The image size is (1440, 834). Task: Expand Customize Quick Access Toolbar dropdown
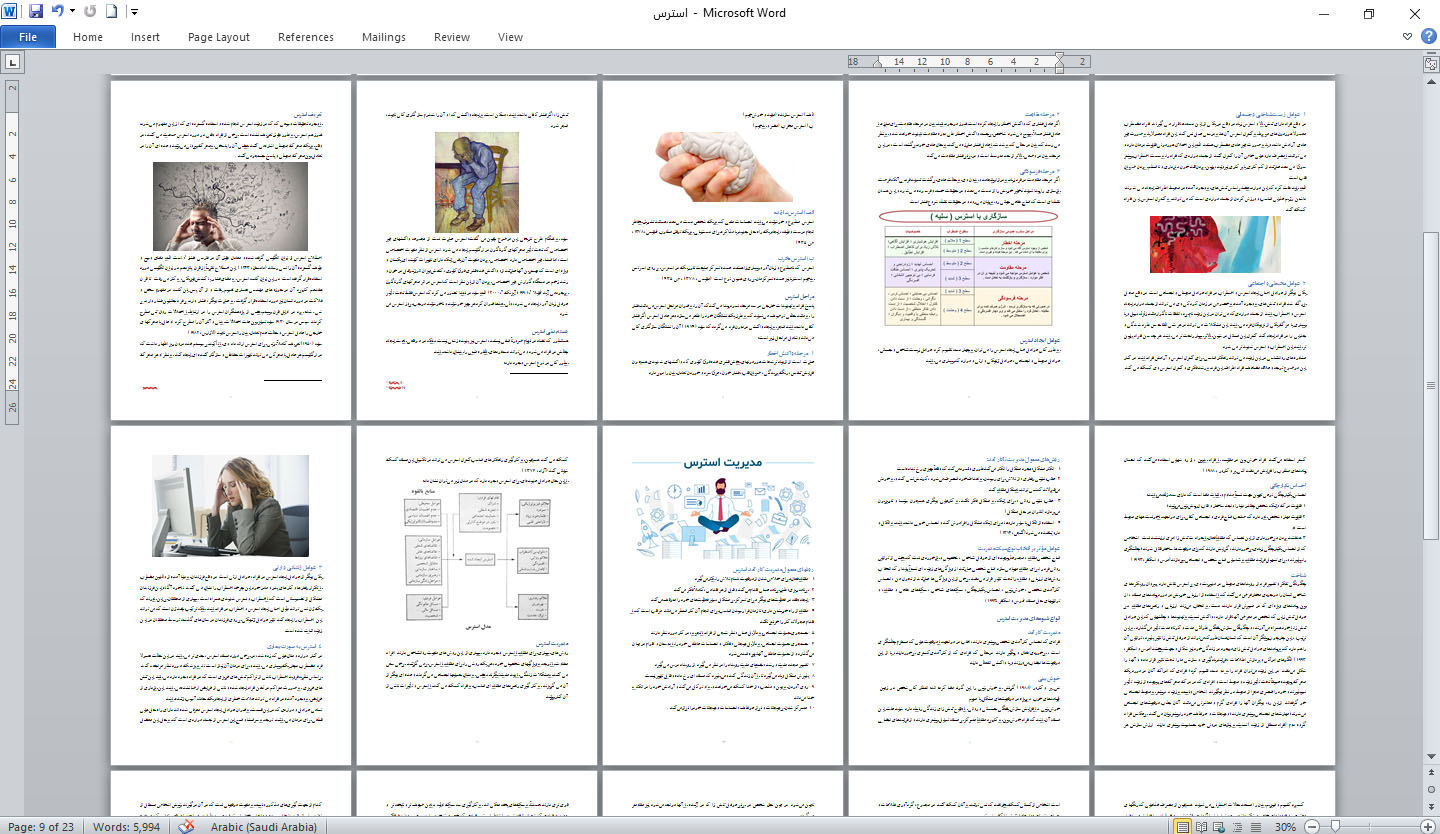[x=134, y=12]
